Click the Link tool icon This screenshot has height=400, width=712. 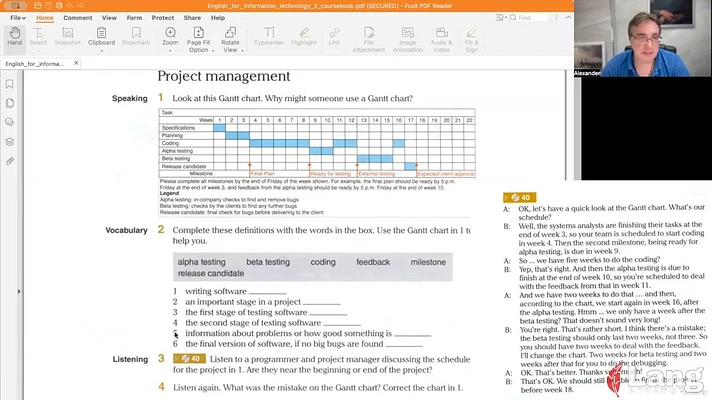click(x=334, y=32)
